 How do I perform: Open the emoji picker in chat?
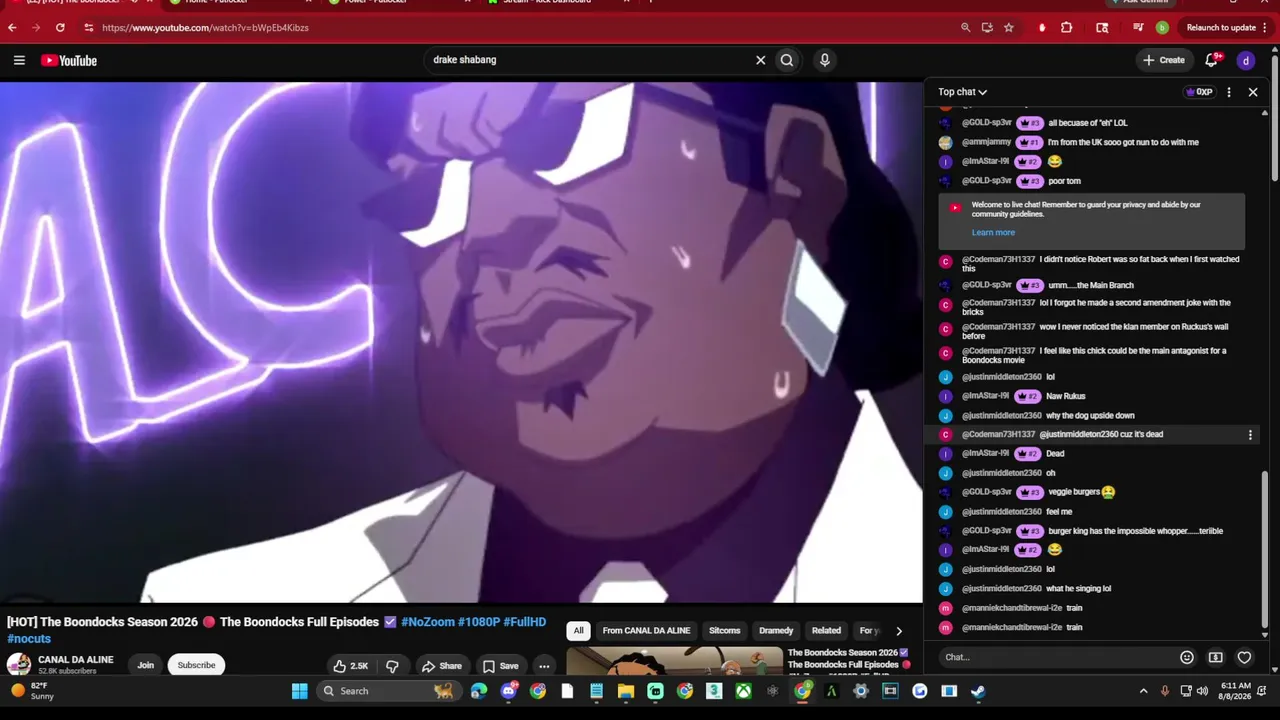[1187, 657]
